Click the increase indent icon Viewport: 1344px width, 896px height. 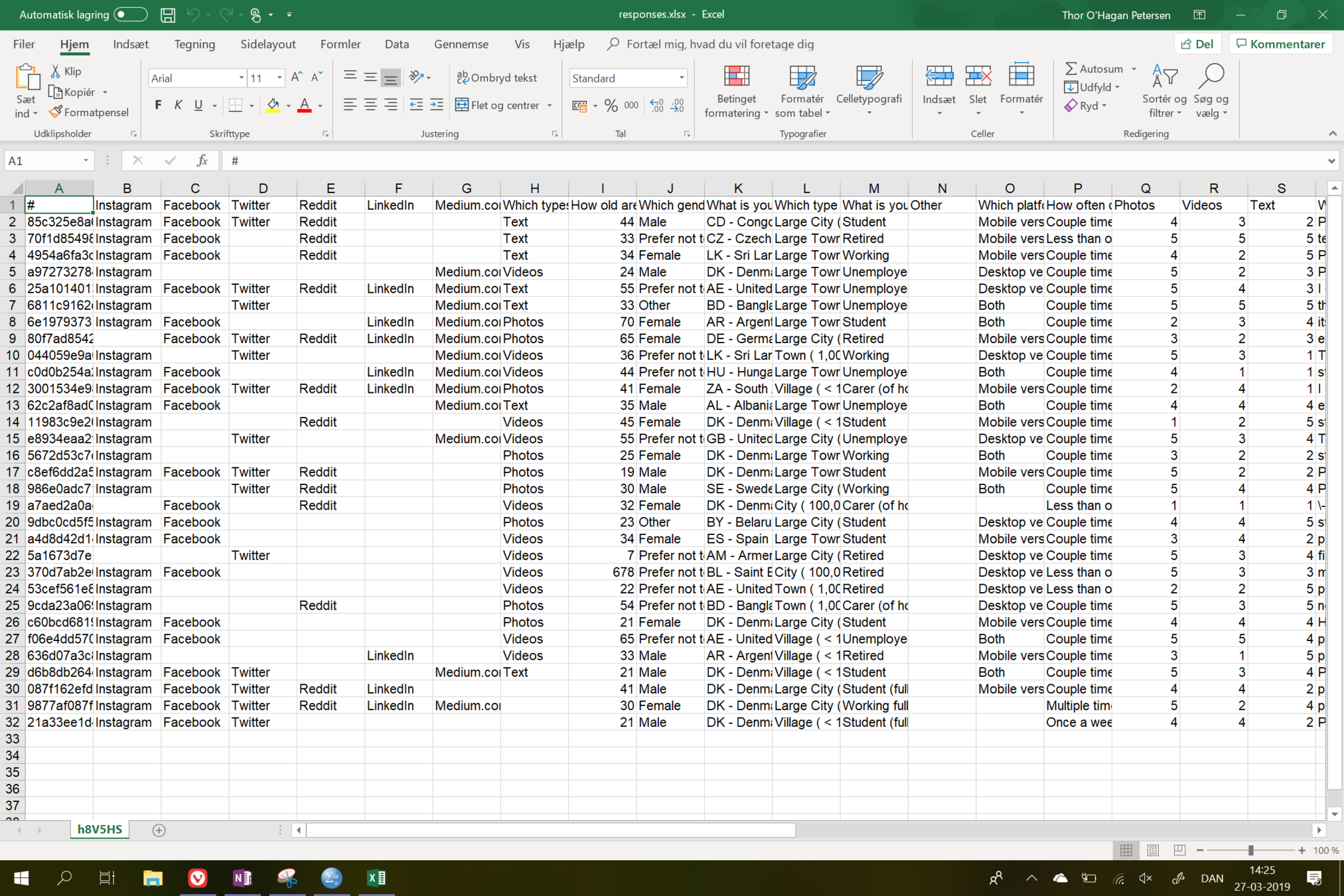[x=437, y=106]
